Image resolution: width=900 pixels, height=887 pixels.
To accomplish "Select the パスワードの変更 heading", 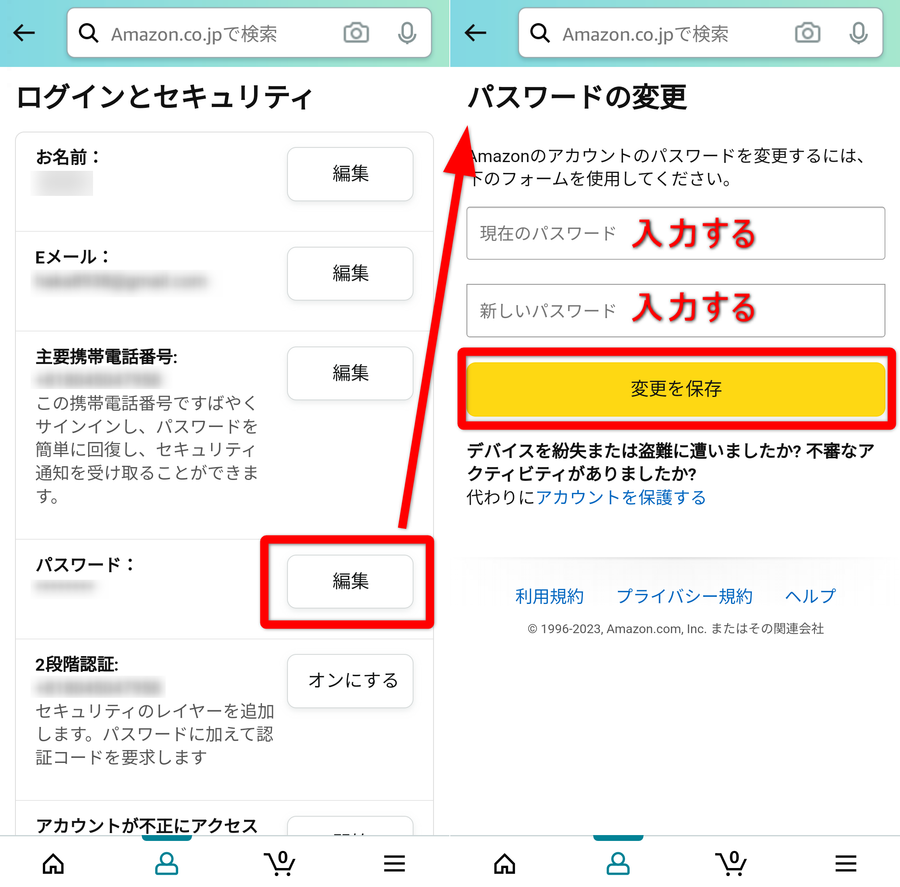I will click(x=577, y=96).
